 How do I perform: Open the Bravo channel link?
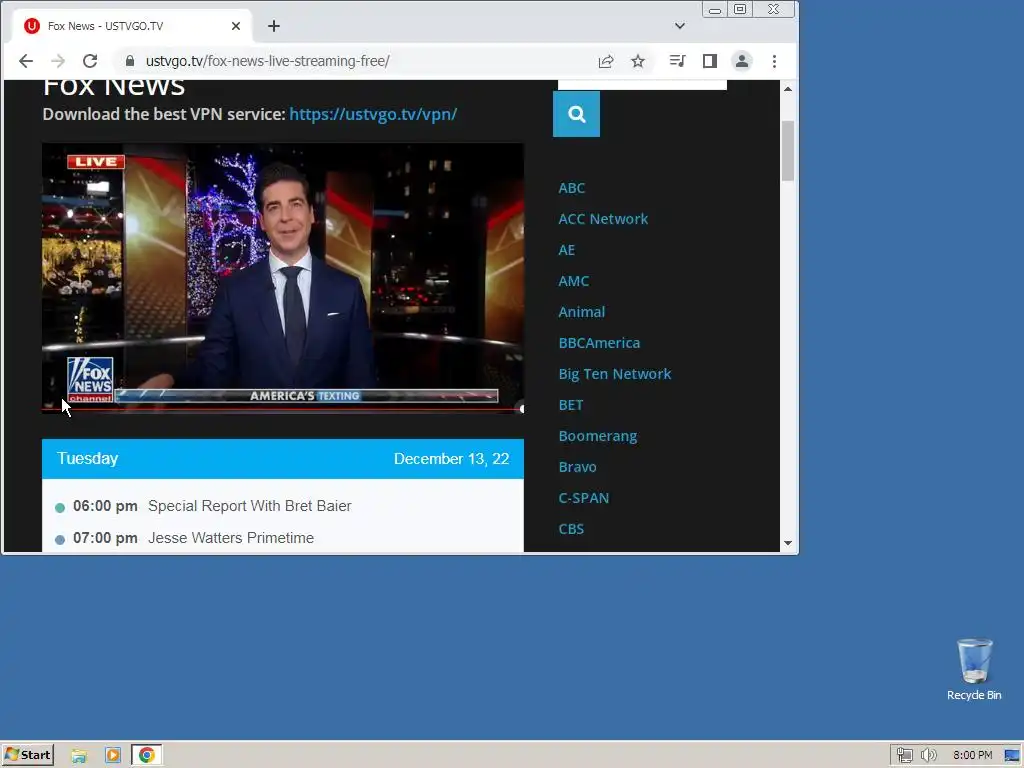click(x=577, y=467)
